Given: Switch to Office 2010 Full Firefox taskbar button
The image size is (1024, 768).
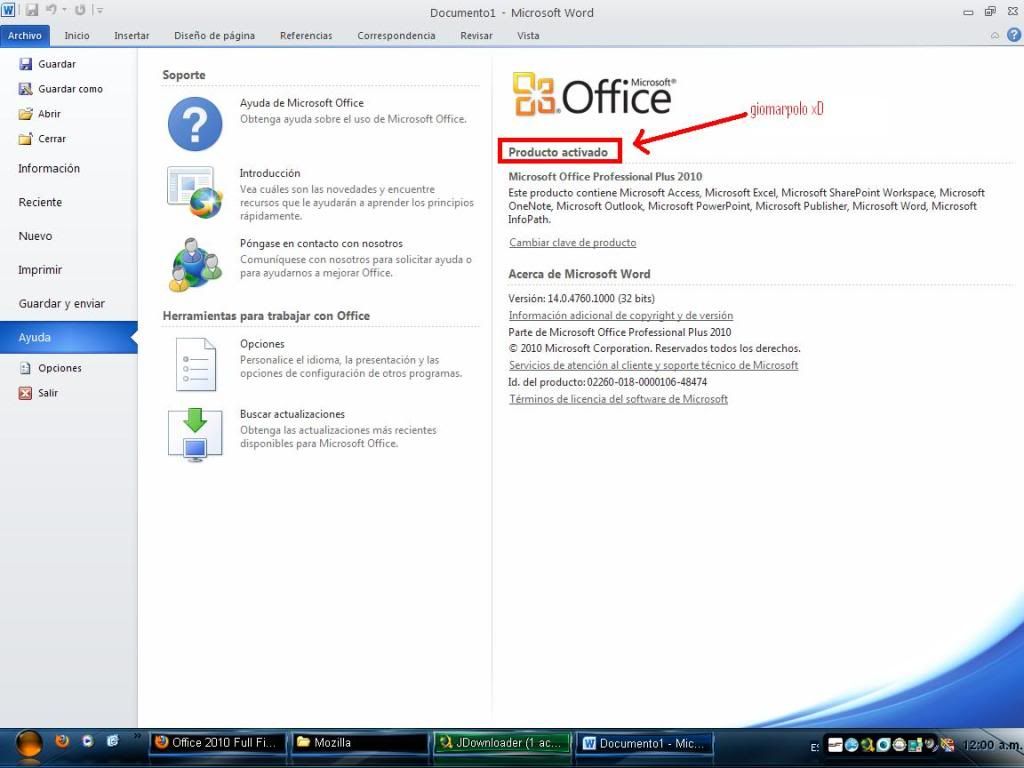Looking at the screenshot, I should [217, 743].
